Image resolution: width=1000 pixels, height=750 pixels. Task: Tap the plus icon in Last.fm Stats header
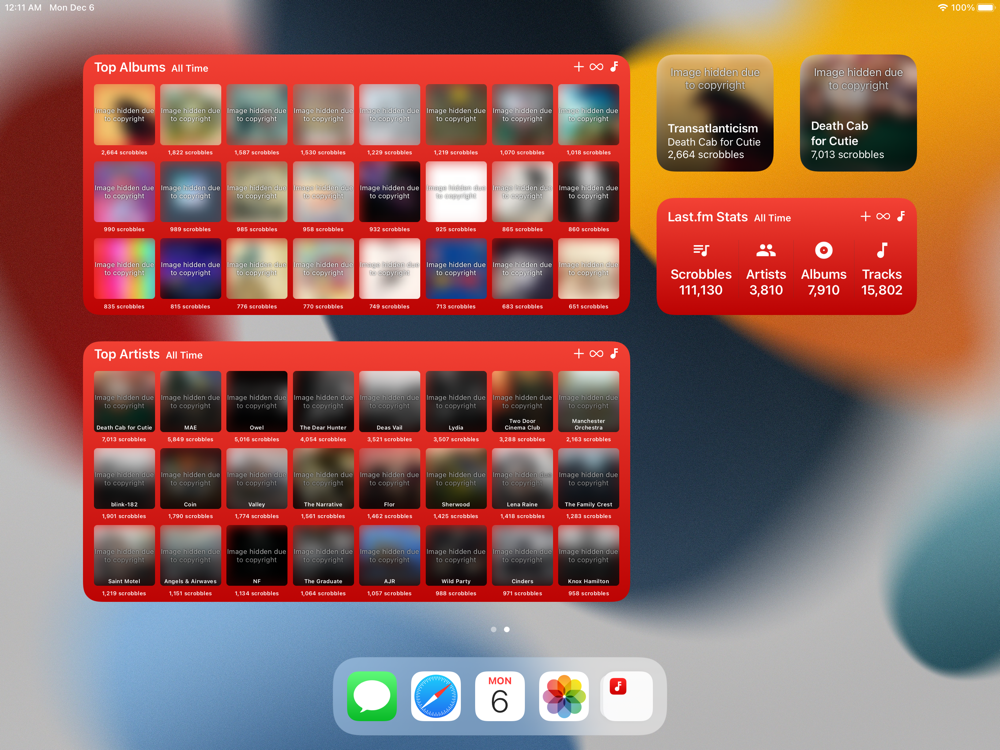(865, 216)
